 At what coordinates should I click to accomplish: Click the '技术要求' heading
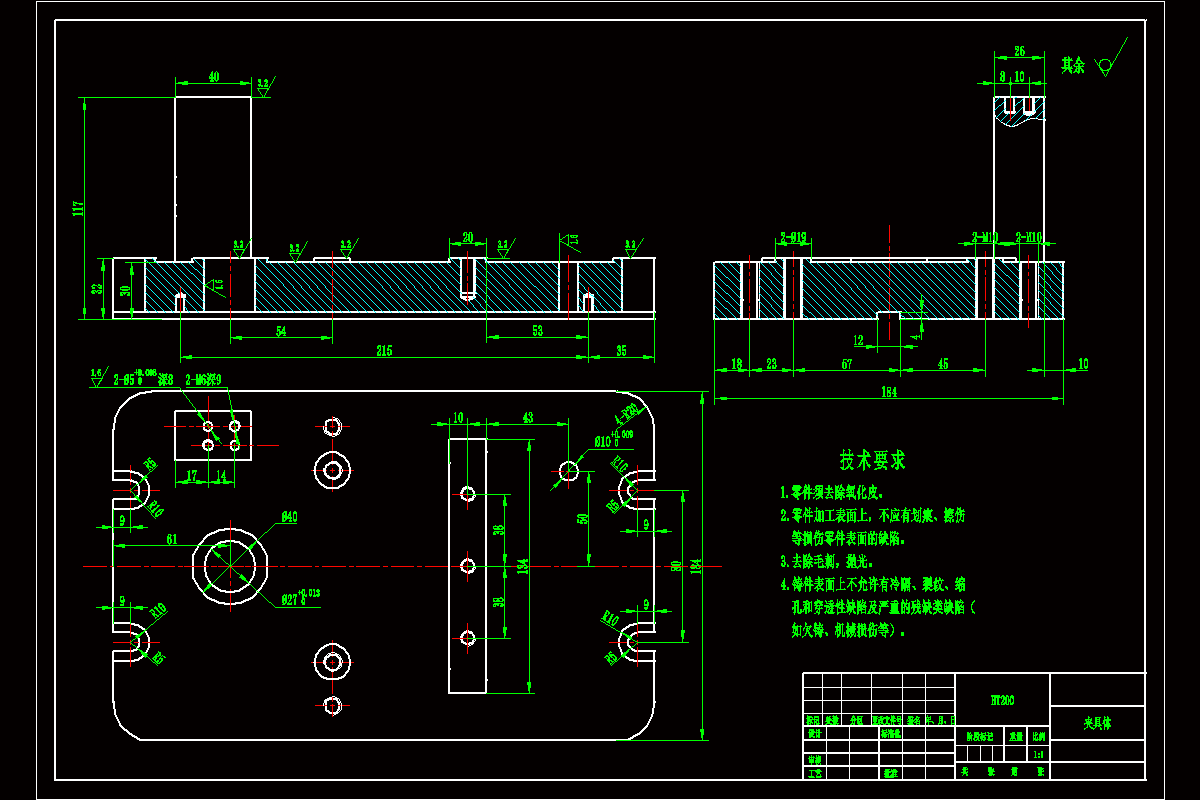873,460
